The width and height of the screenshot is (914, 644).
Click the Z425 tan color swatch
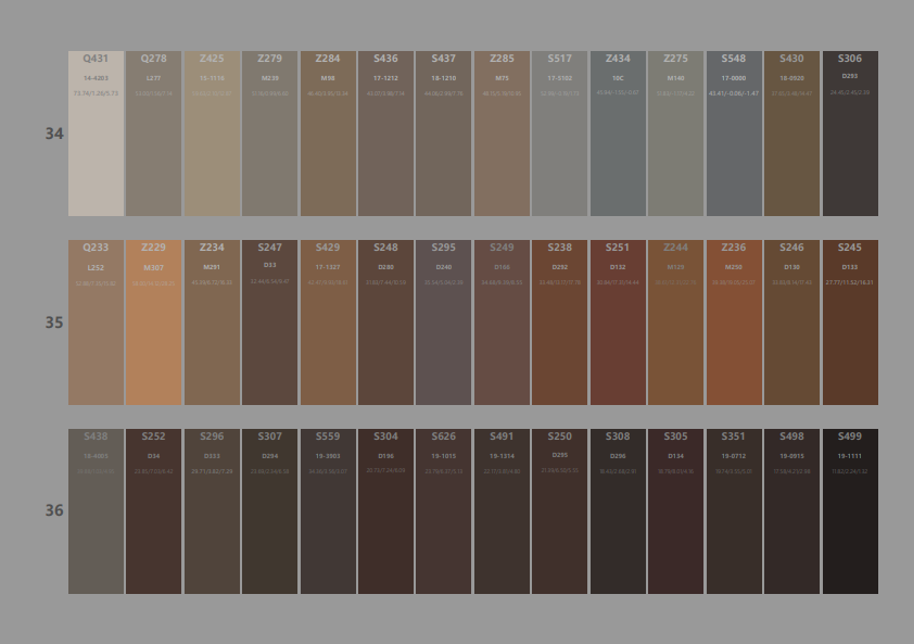point(212,134)
